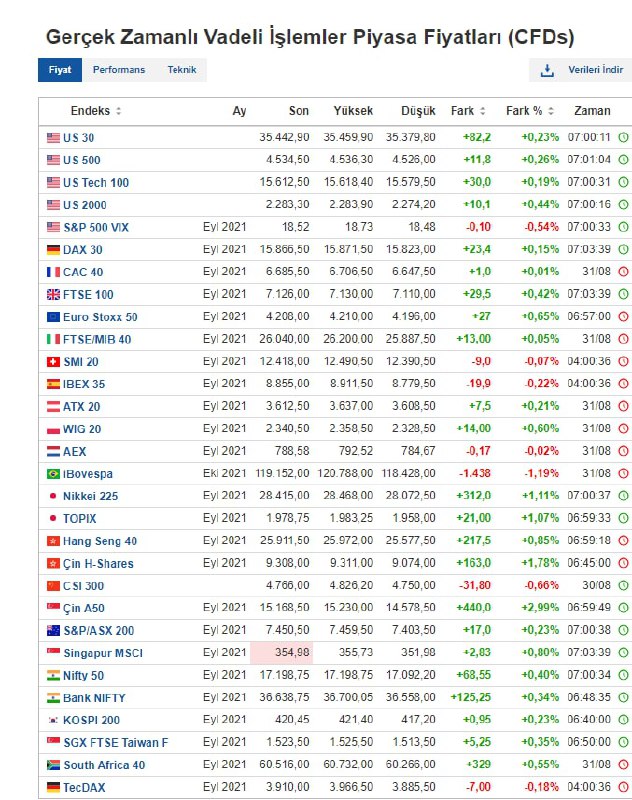Sort table by Fark column
Viewport: 632px width, 800px height.
[468, 111]
